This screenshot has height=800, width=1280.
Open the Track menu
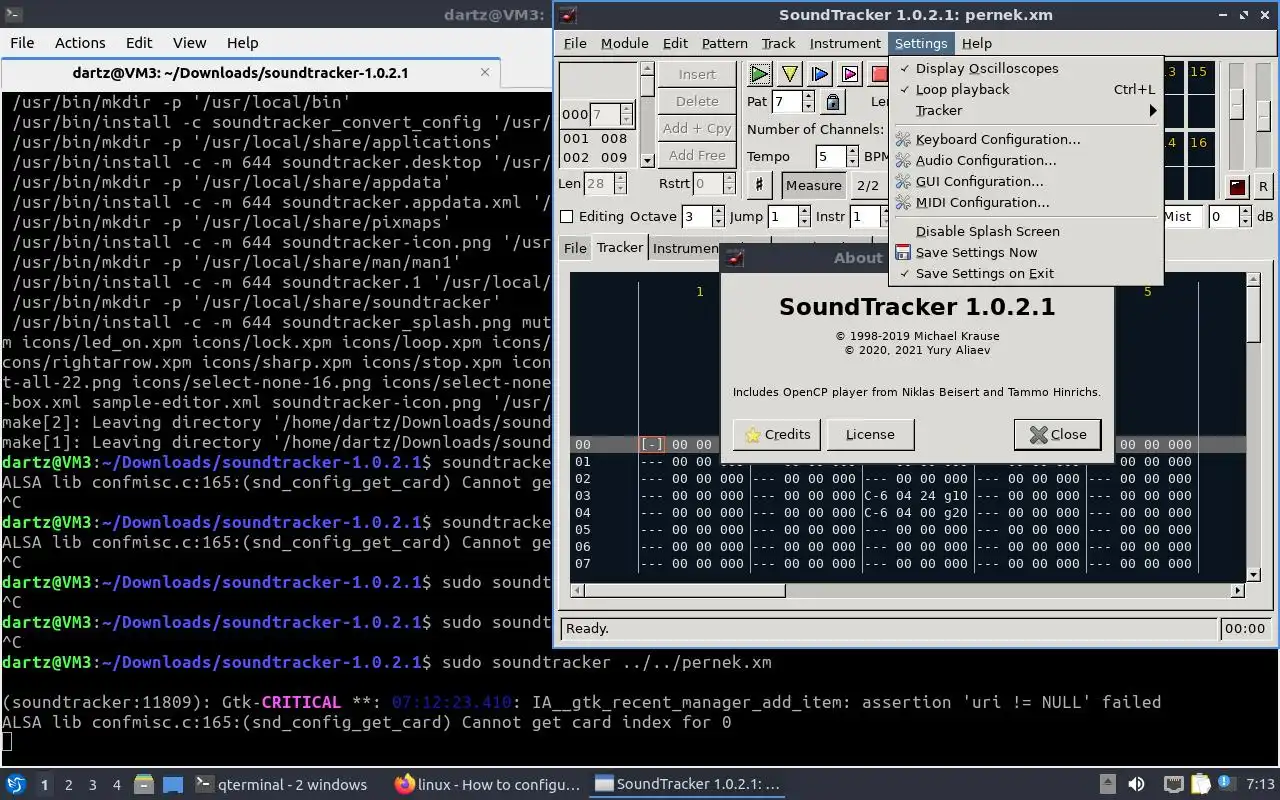click(778, 43)
